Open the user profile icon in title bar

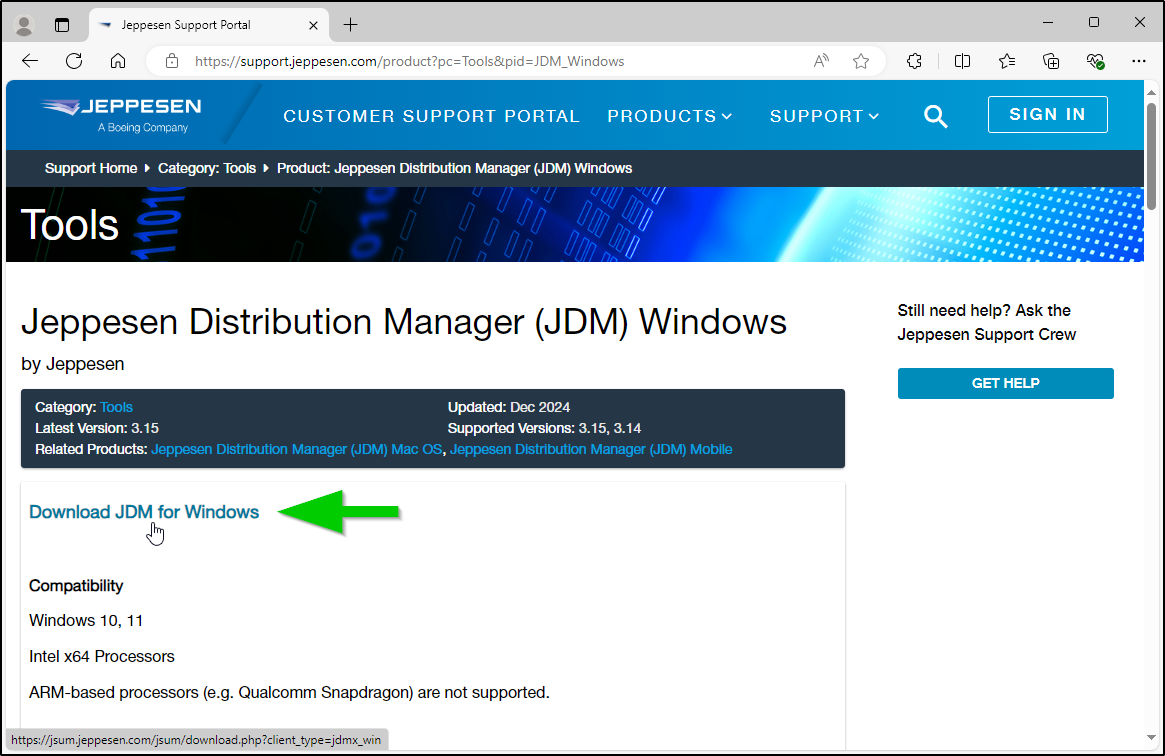coord(25,24)
